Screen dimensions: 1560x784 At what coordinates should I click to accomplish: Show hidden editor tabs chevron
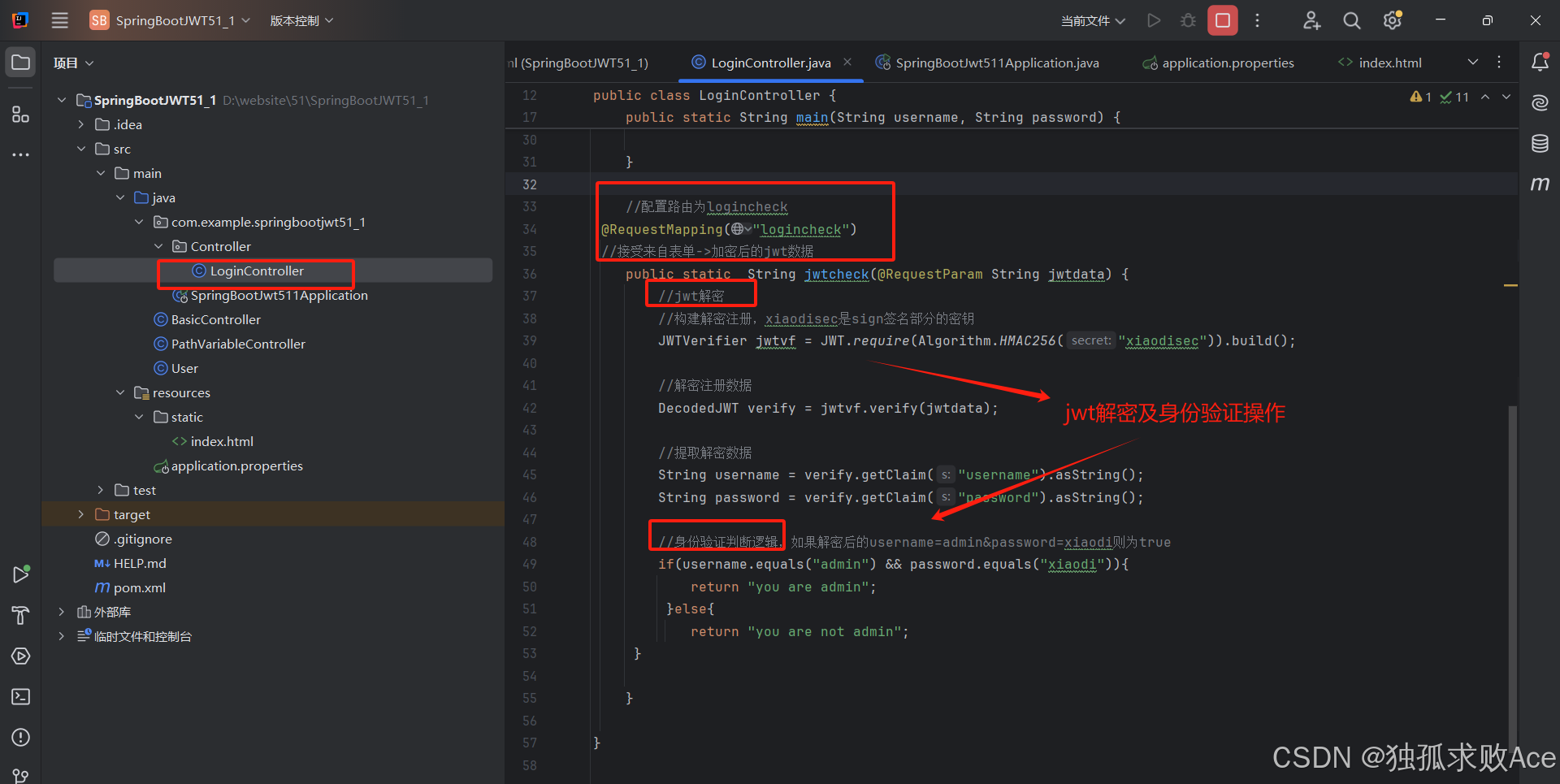1473,62
